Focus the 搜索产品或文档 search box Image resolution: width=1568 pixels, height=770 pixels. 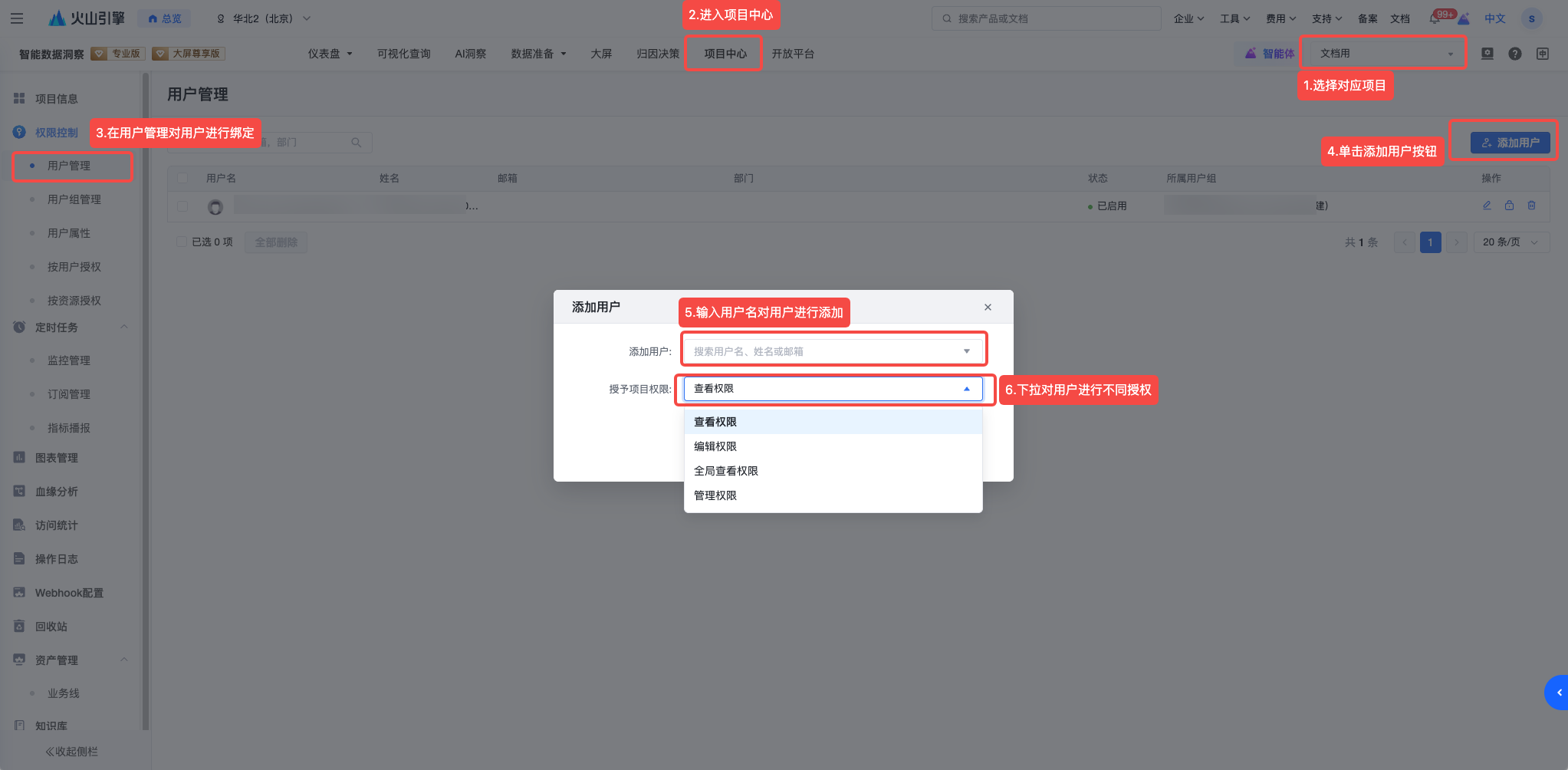click(1046, 18)
